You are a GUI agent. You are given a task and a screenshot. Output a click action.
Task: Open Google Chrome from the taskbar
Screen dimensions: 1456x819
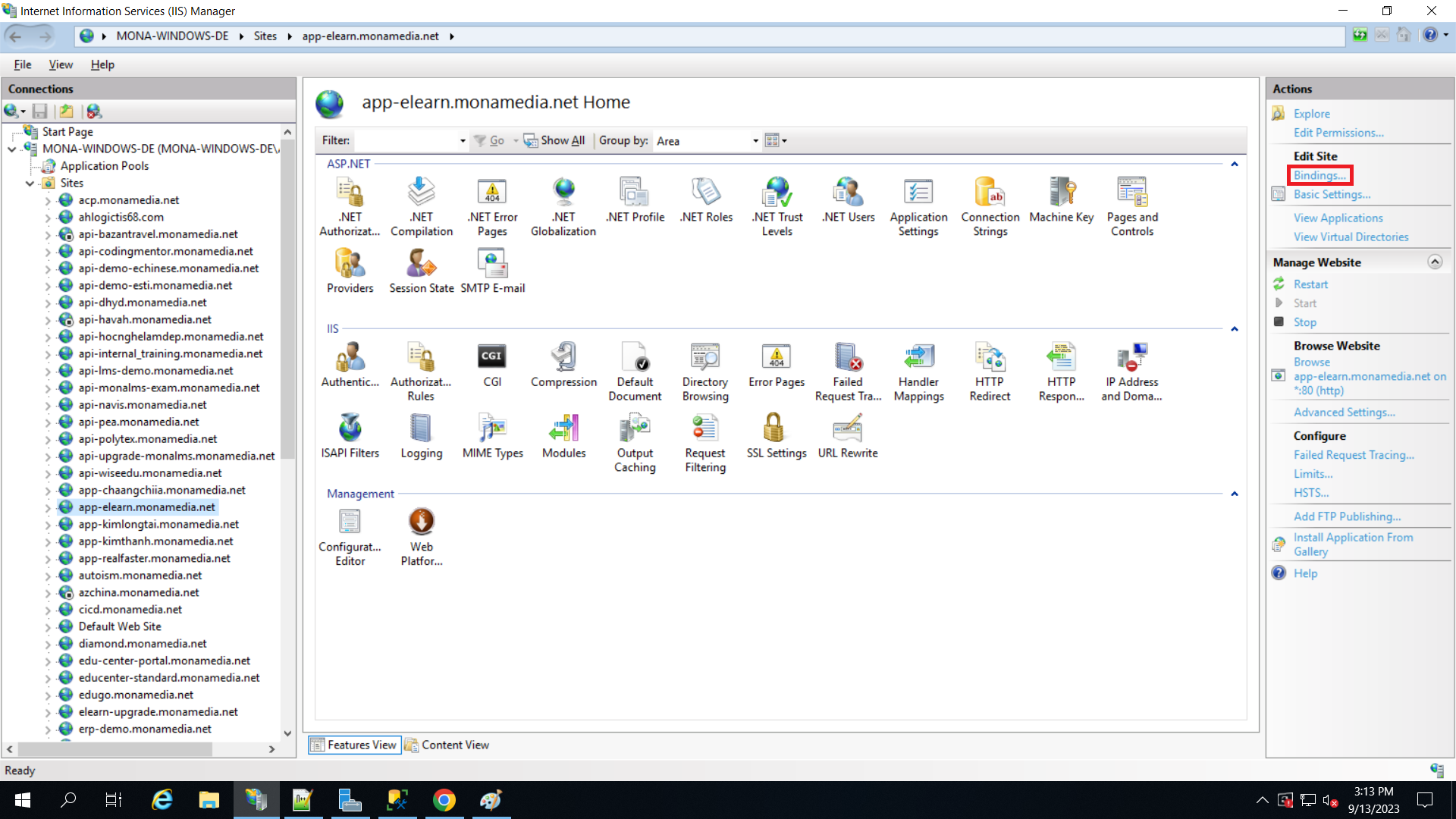[444, 800]
